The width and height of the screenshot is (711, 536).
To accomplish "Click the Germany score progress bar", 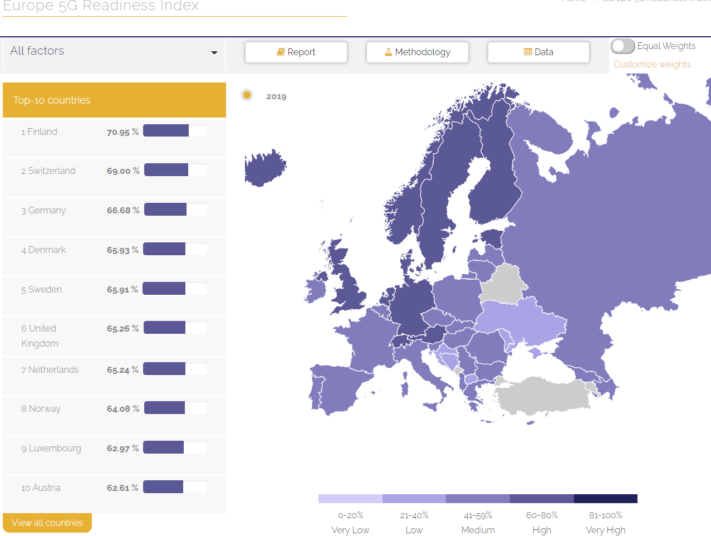I will (174, 210).
